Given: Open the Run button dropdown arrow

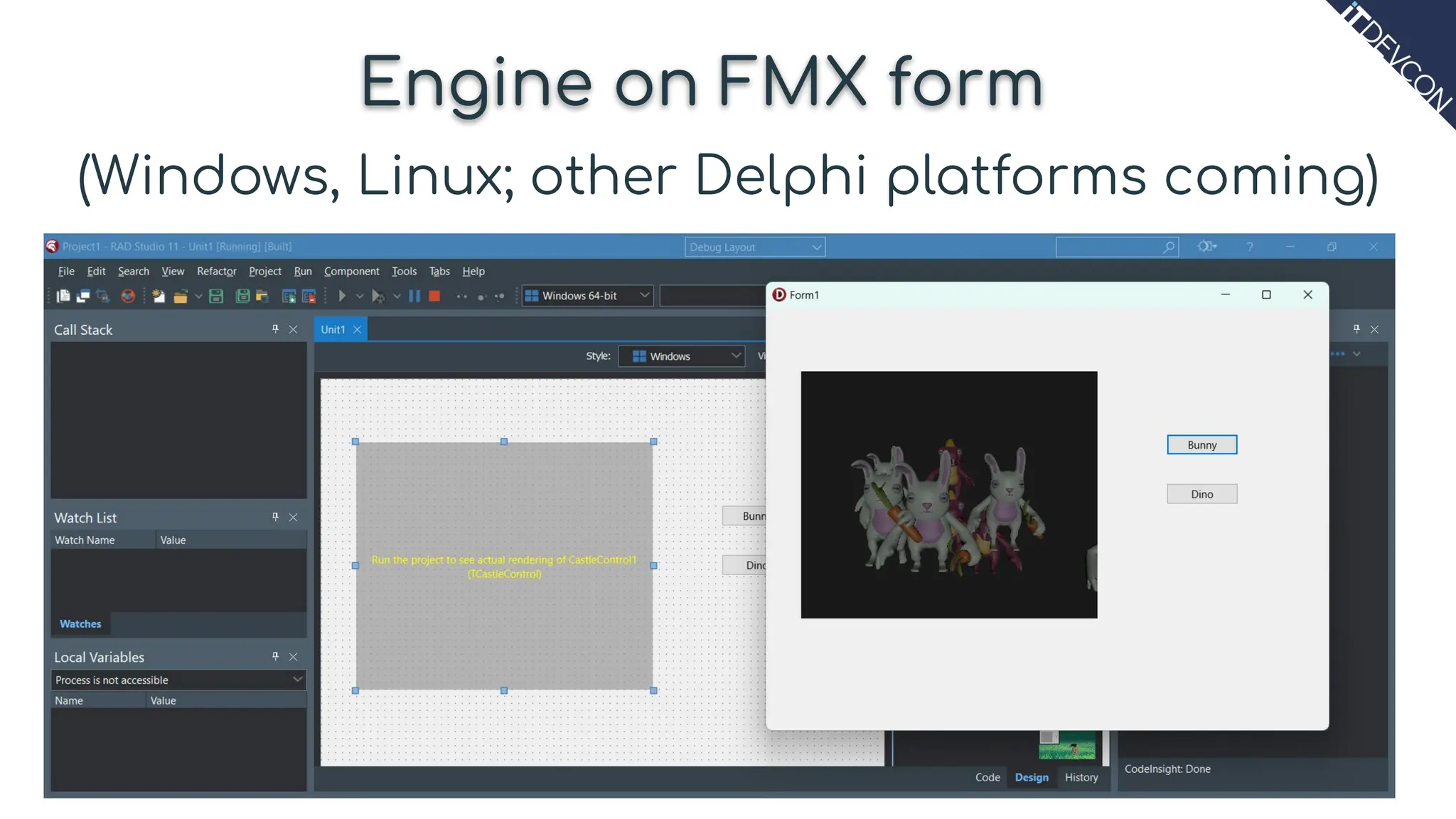Looking at the screenshot, I should coord(360,296).
